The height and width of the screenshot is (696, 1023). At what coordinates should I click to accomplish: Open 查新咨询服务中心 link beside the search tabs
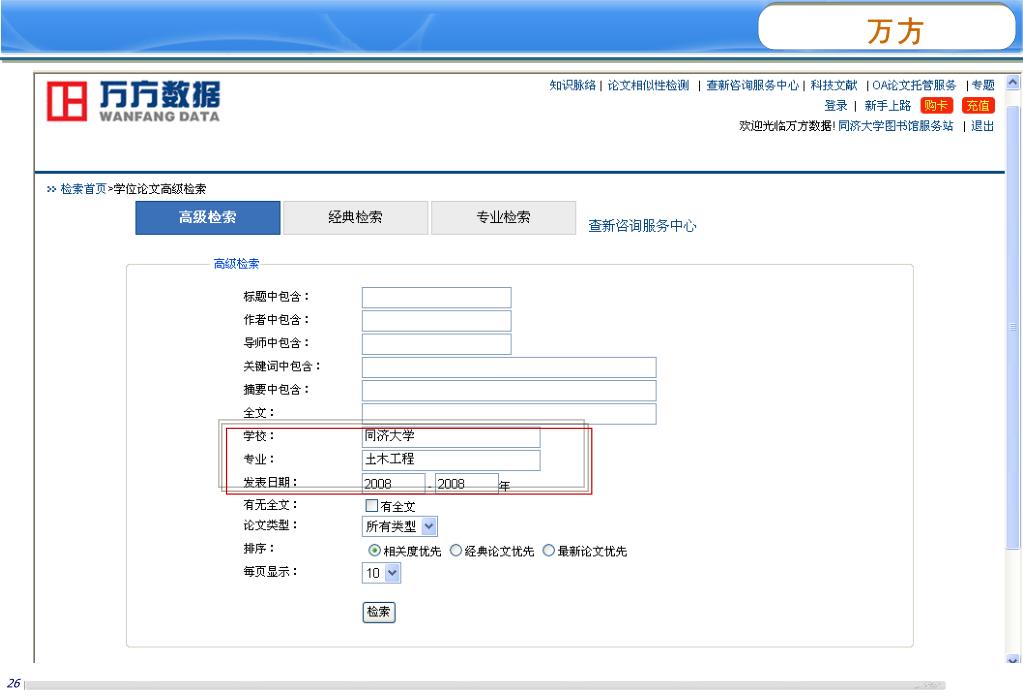click(642, 226)
